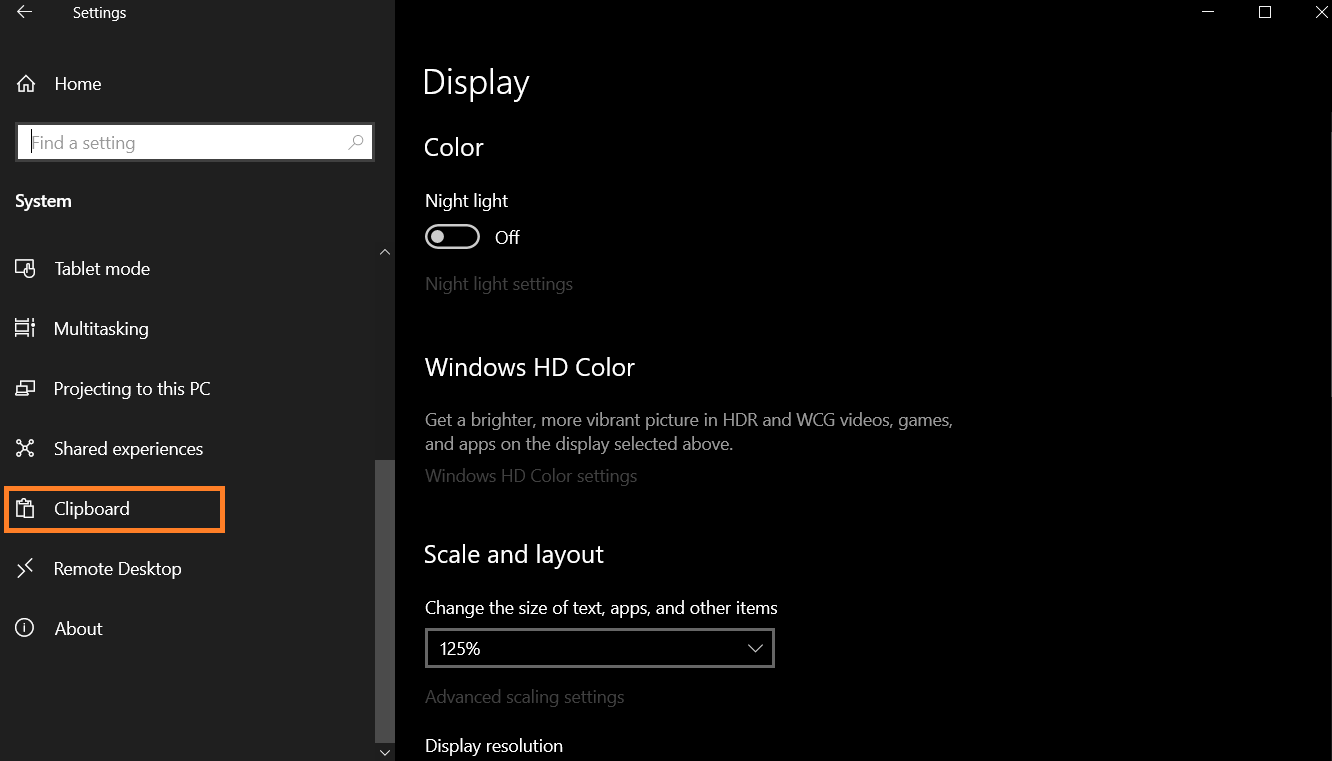The width and height of the screenshot is (1332, 761).
Task: Open Windows HD Color settings
Action: pyautogui.click(x=531, y=475)
